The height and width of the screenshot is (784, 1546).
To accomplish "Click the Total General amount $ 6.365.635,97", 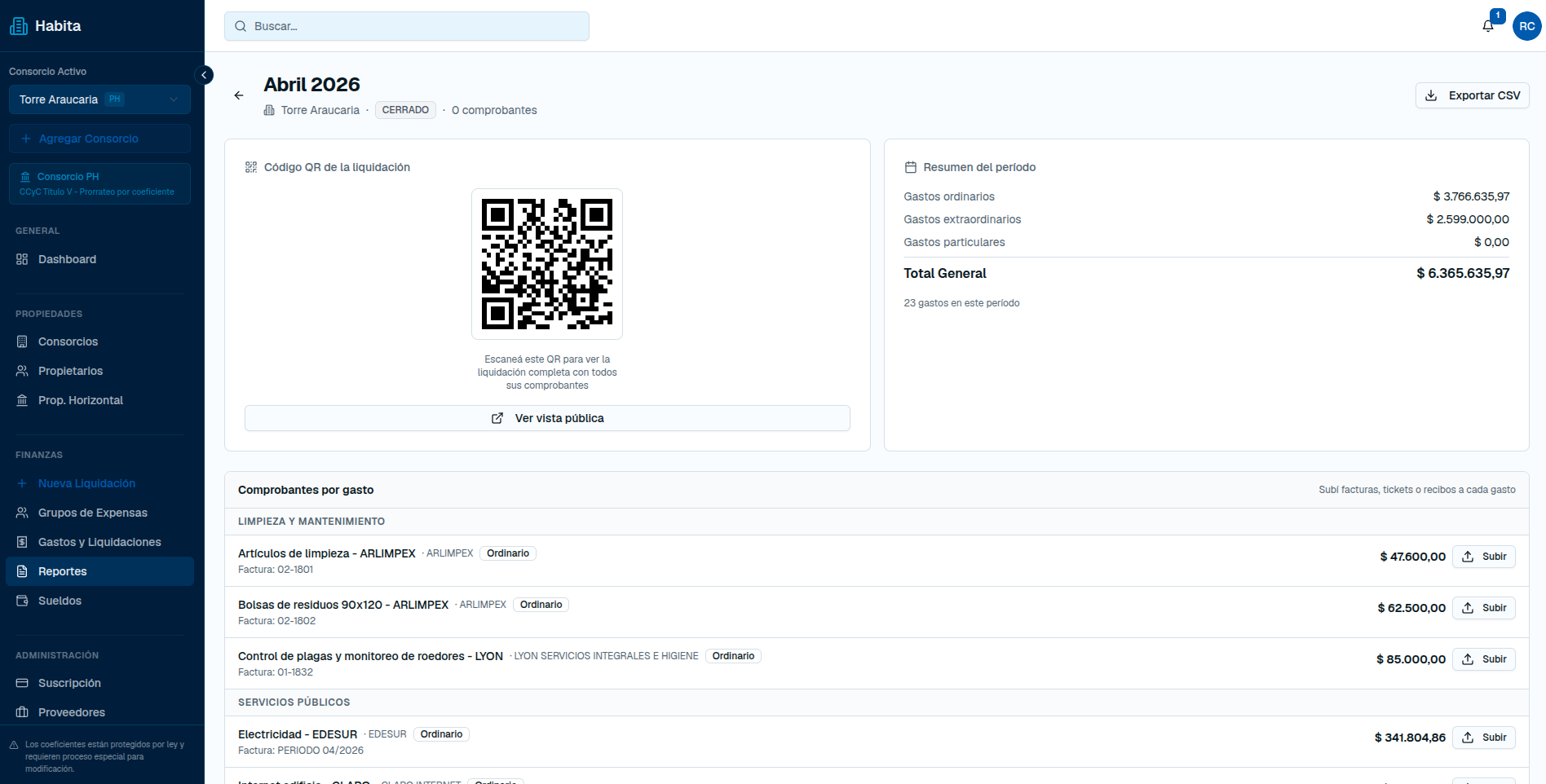I will click(1463, 273).
